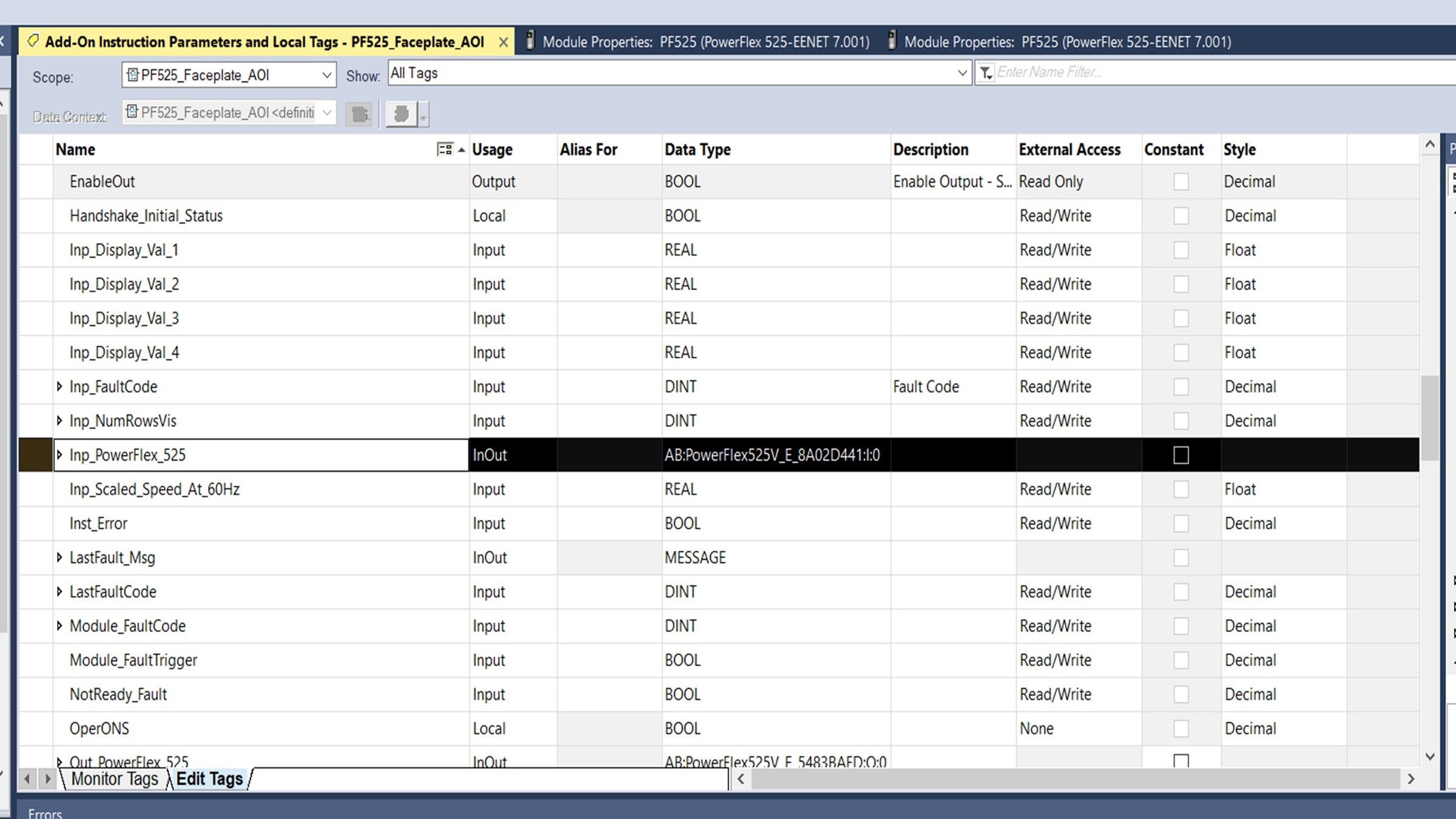Image resolution: width=1456 pixels, height=819 pixels.
Task: Click External Access None for OperONS
Action: pos(1079,728)
